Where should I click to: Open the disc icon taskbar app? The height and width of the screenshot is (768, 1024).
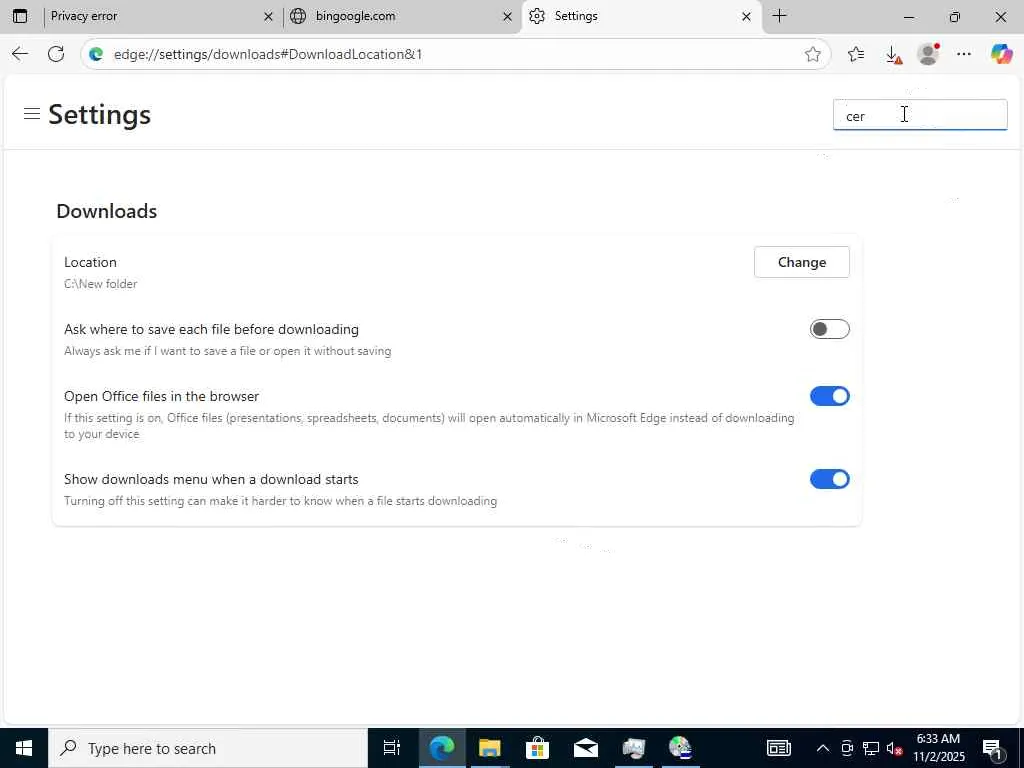[680, 748]
